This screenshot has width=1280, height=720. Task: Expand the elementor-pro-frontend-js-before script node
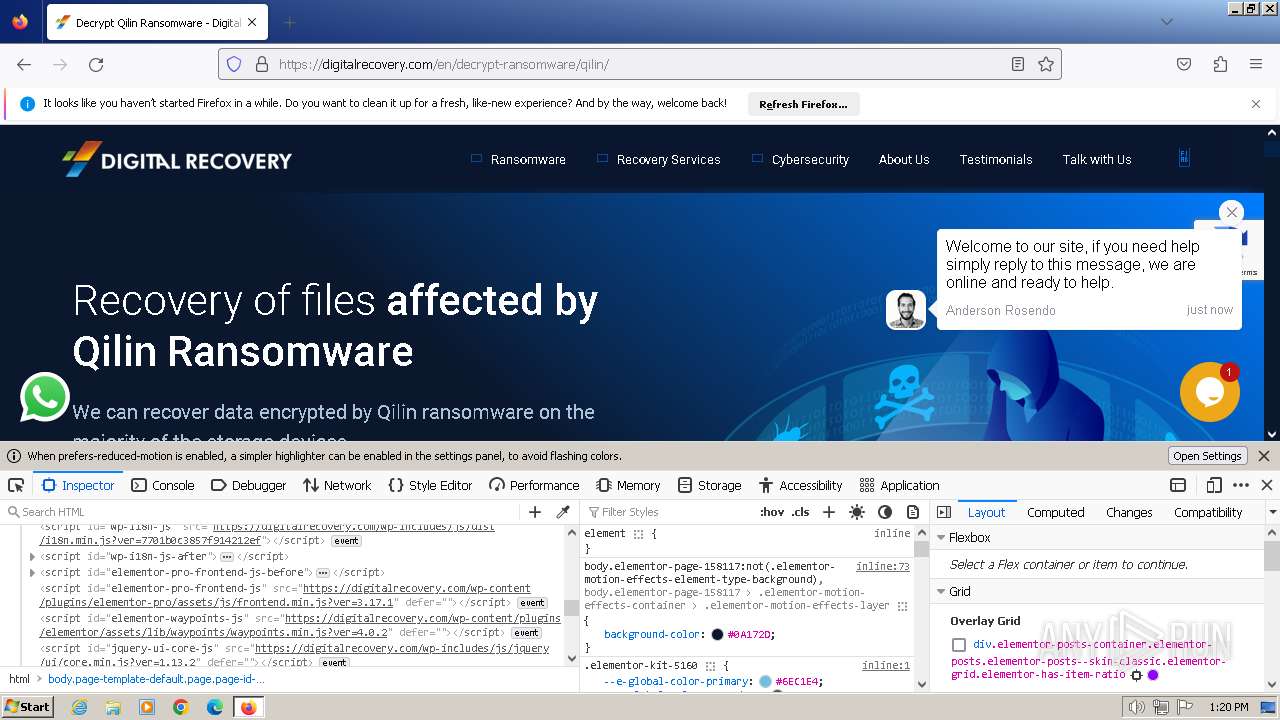point(32,572)
